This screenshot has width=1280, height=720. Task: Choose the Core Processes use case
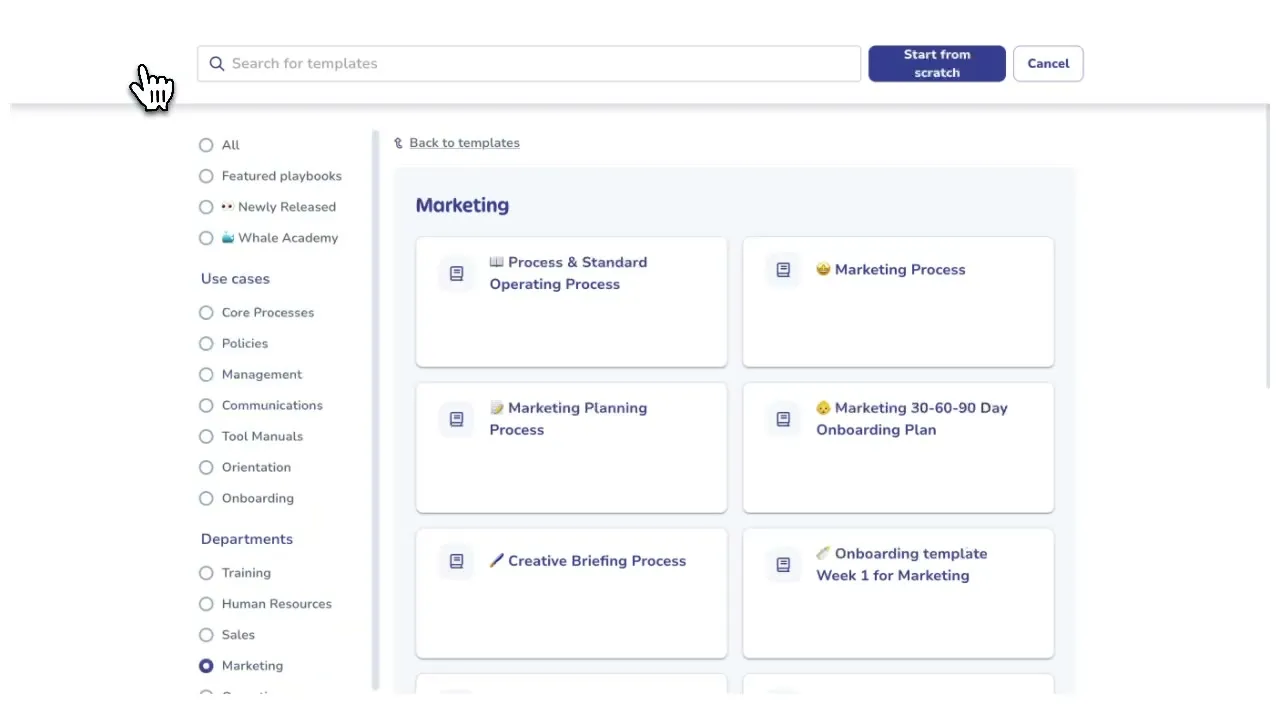click(206, 313)
